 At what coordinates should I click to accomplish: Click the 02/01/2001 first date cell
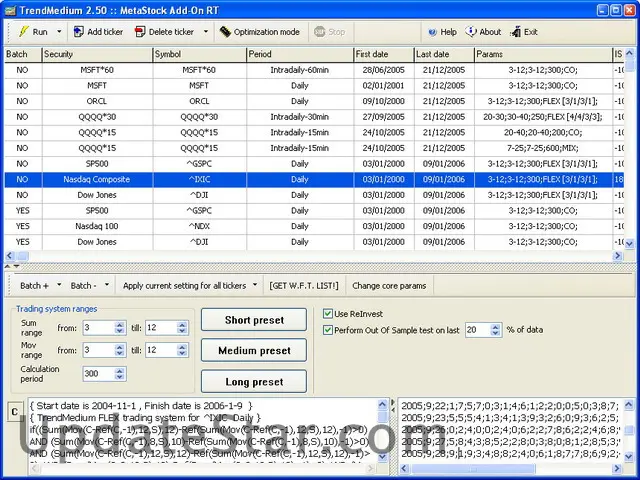tap(383, 86)
